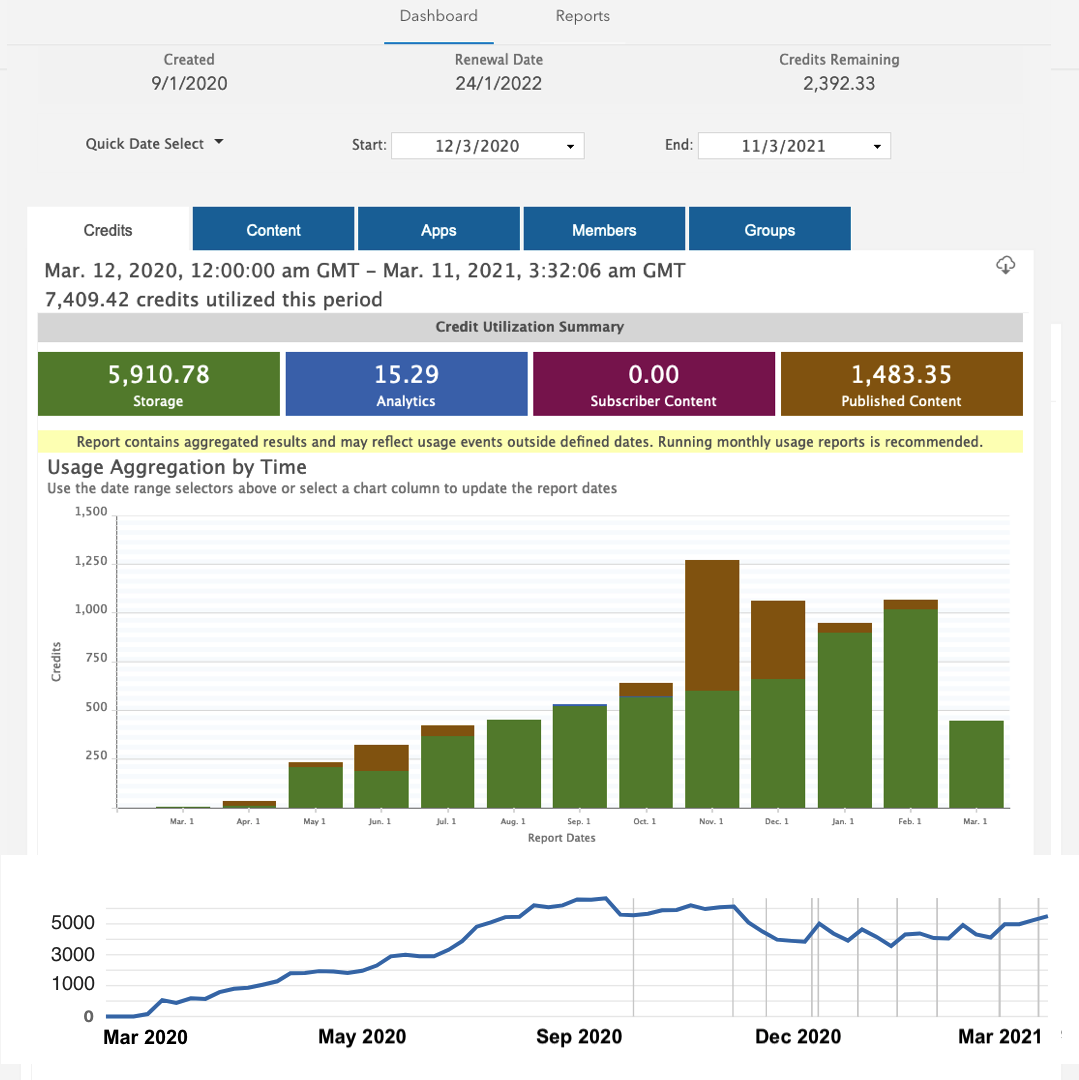
Task: Open the Members tab
Action: pyautogui.click(x=604, y=228)
